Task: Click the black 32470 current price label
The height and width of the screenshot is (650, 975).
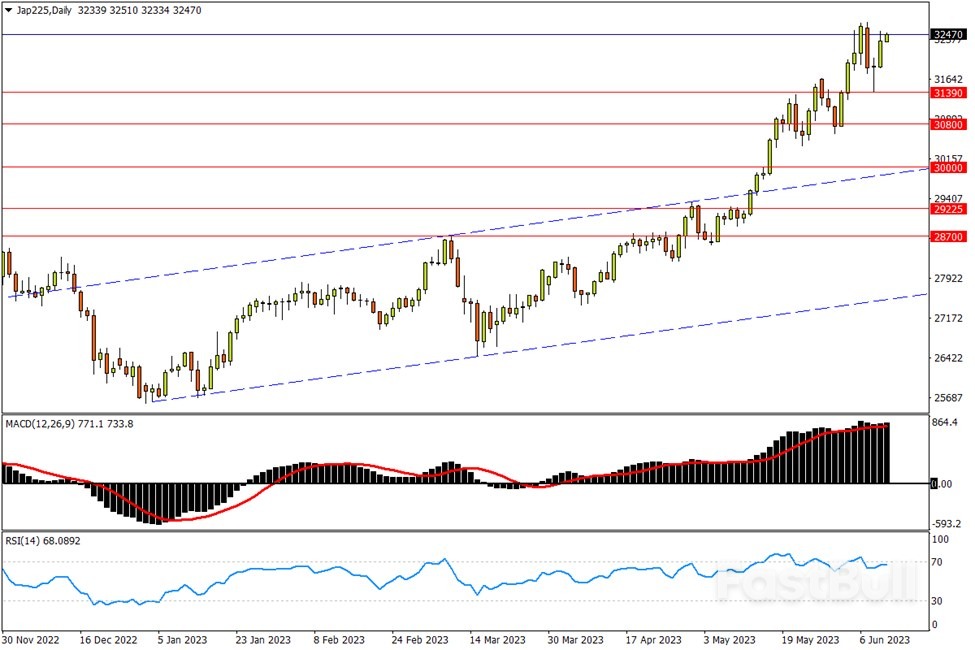Action: click(948, 34)
